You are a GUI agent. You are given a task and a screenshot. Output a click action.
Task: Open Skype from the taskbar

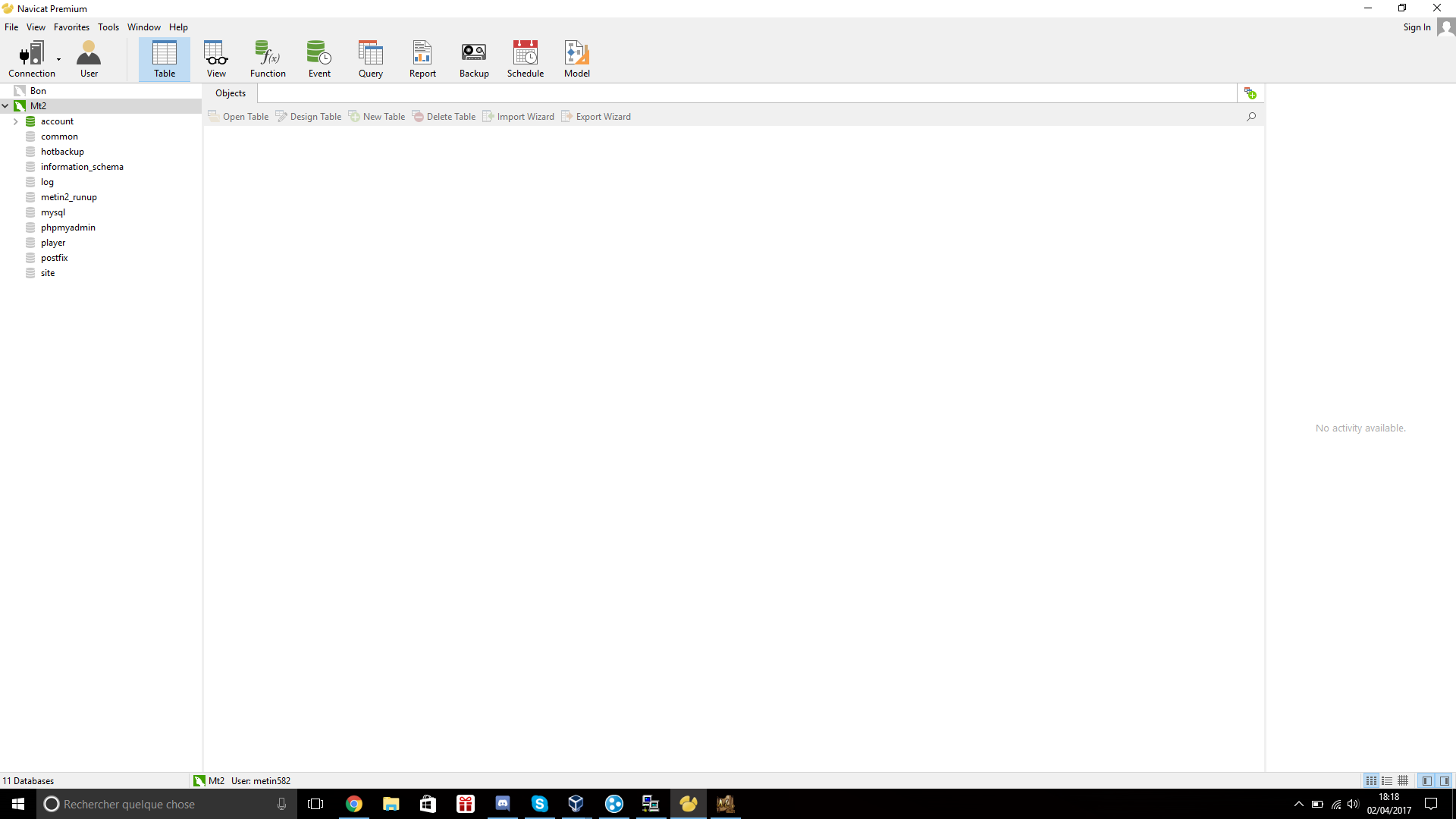[x=540, y=804]
